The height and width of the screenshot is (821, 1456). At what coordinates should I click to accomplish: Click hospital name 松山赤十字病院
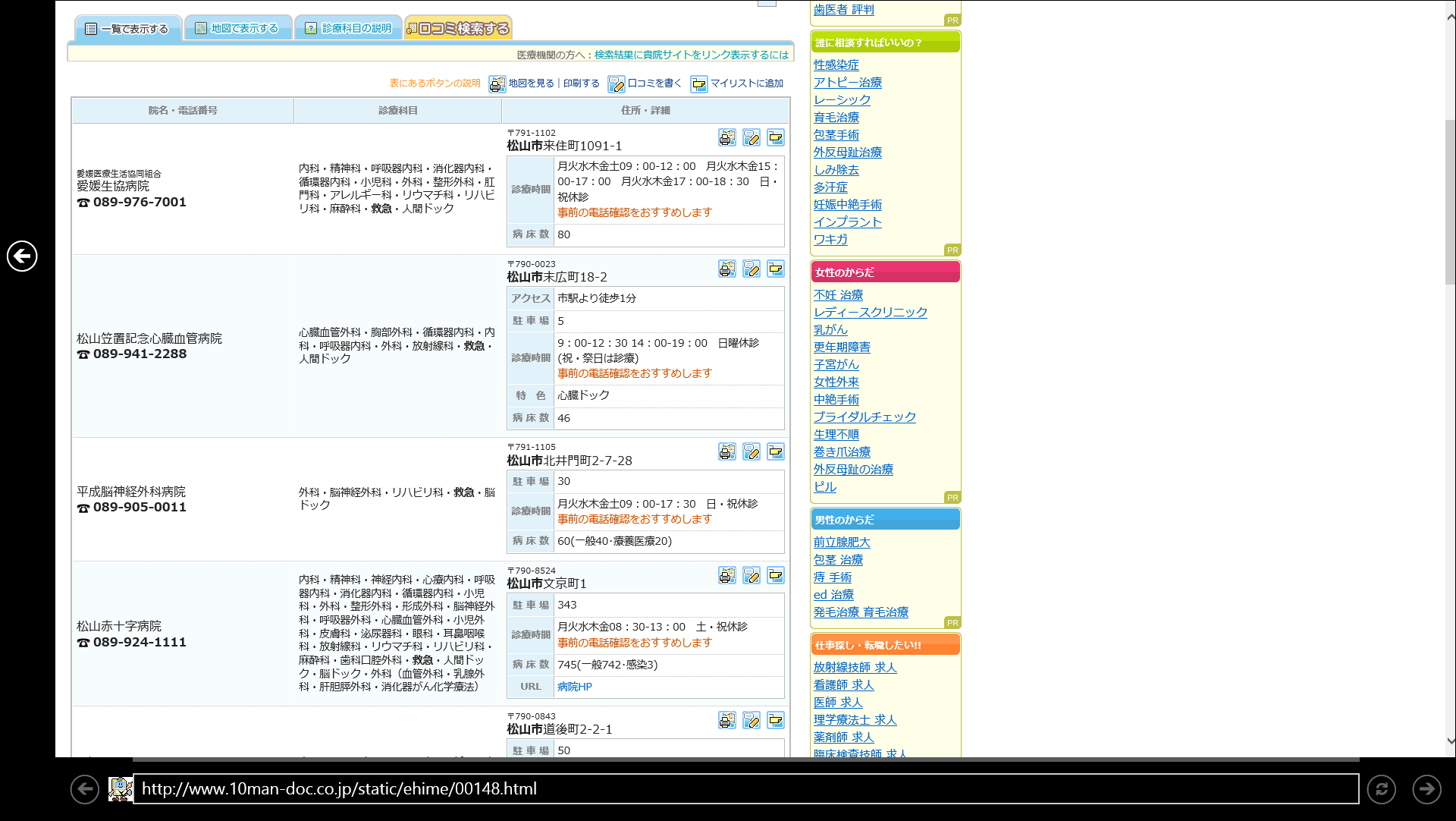pyautogui.click(x=119, y=626)
